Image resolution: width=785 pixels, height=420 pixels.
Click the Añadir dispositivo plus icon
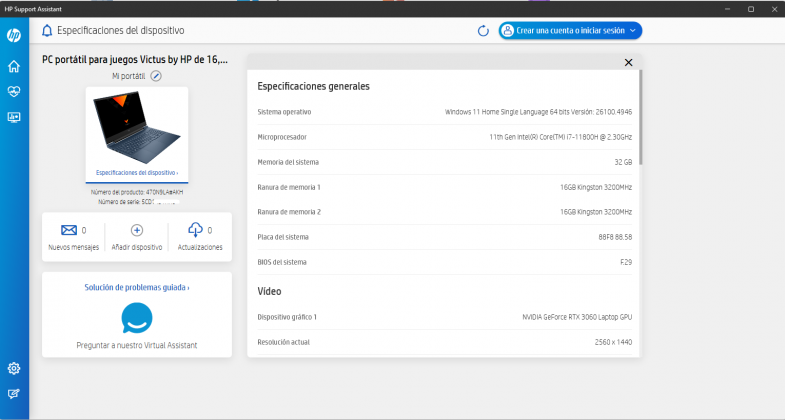coord(137,230)
